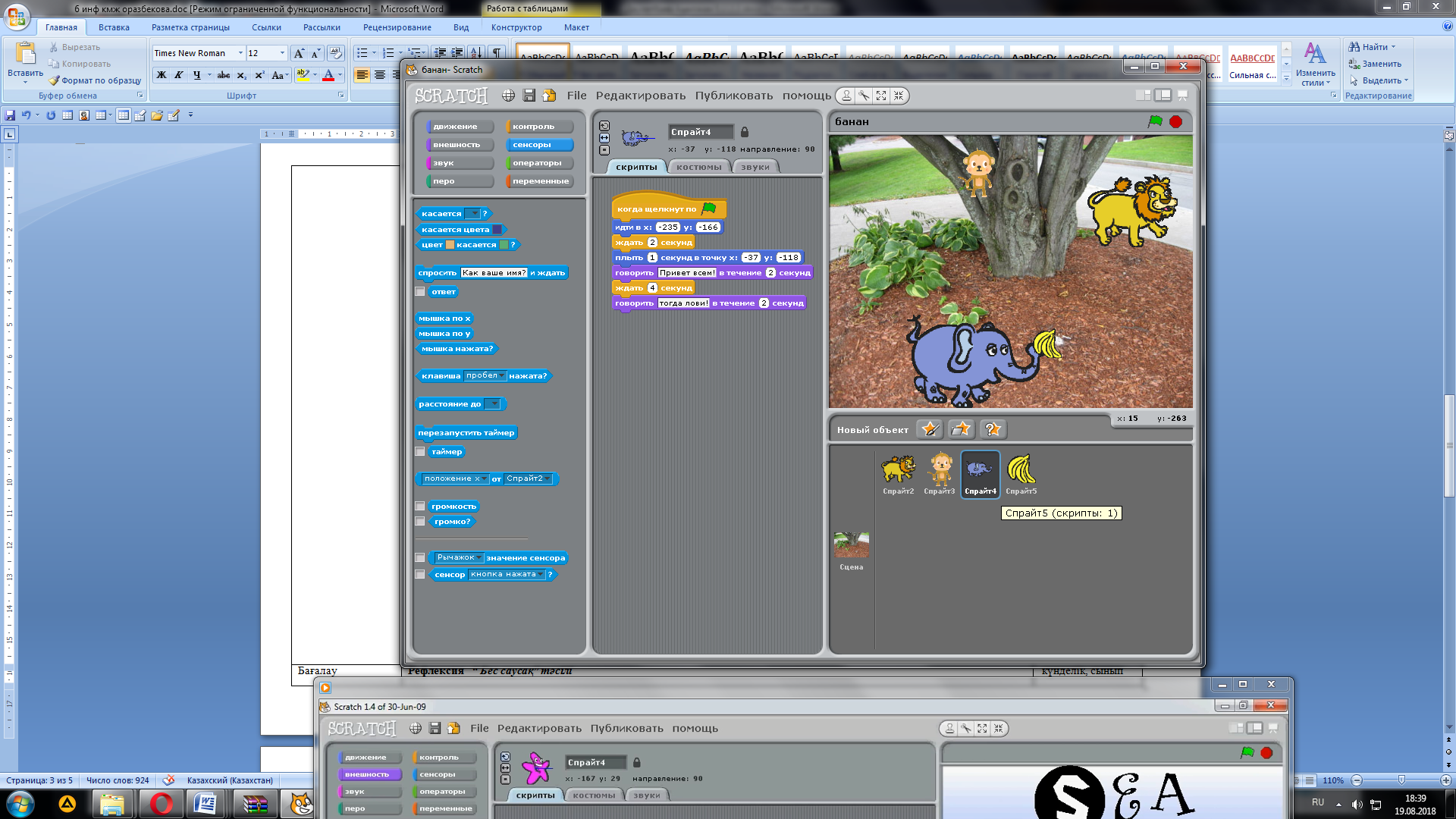Viewport: 1456px width, 819px height.
Task: Select the движение block category in банан Scratch
Action: click(460, 127)
